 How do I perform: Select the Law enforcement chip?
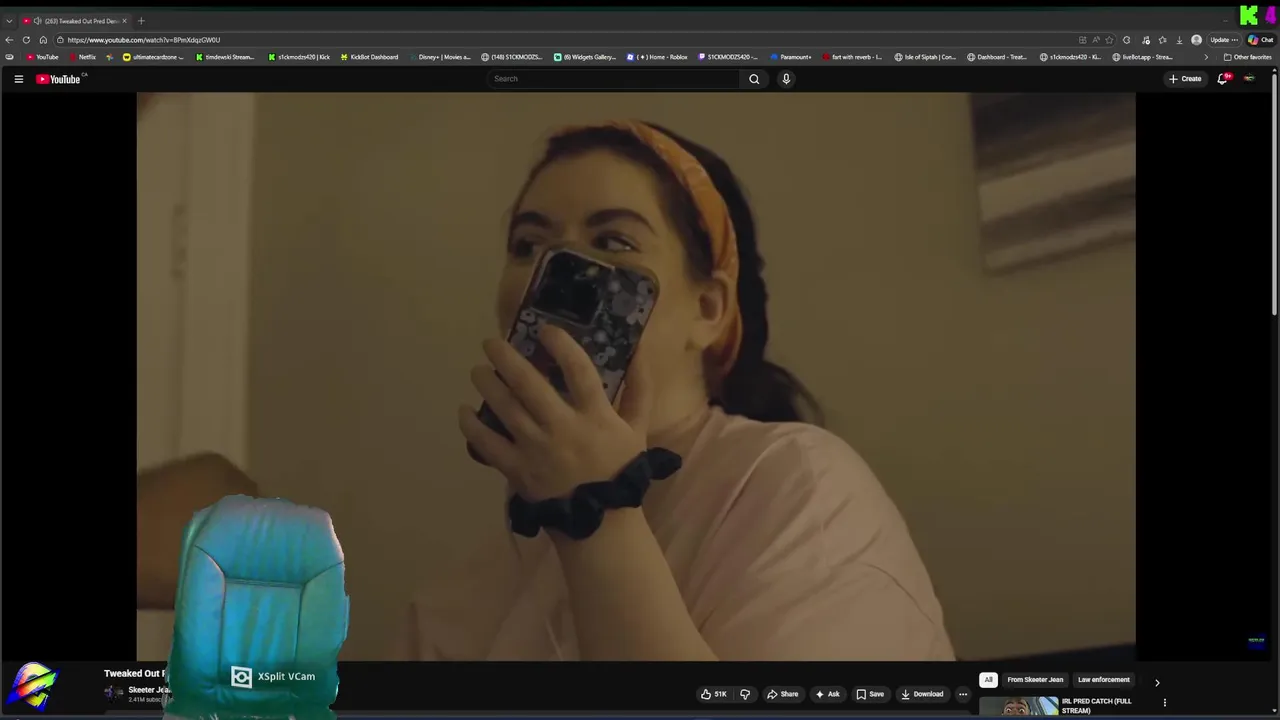click(x=1104, y=680)
